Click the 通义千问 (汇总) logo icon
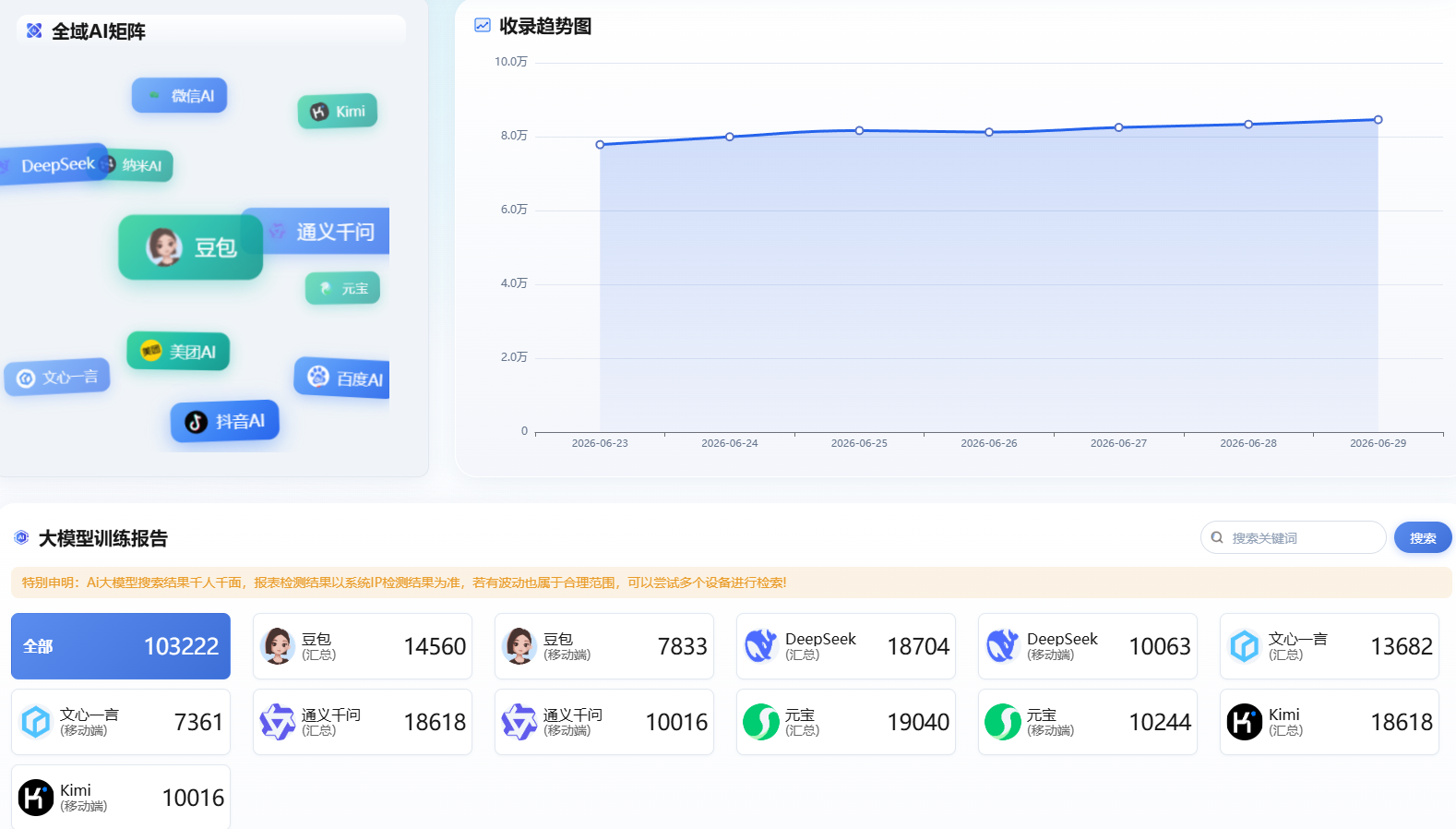 (x=278, y=722)
